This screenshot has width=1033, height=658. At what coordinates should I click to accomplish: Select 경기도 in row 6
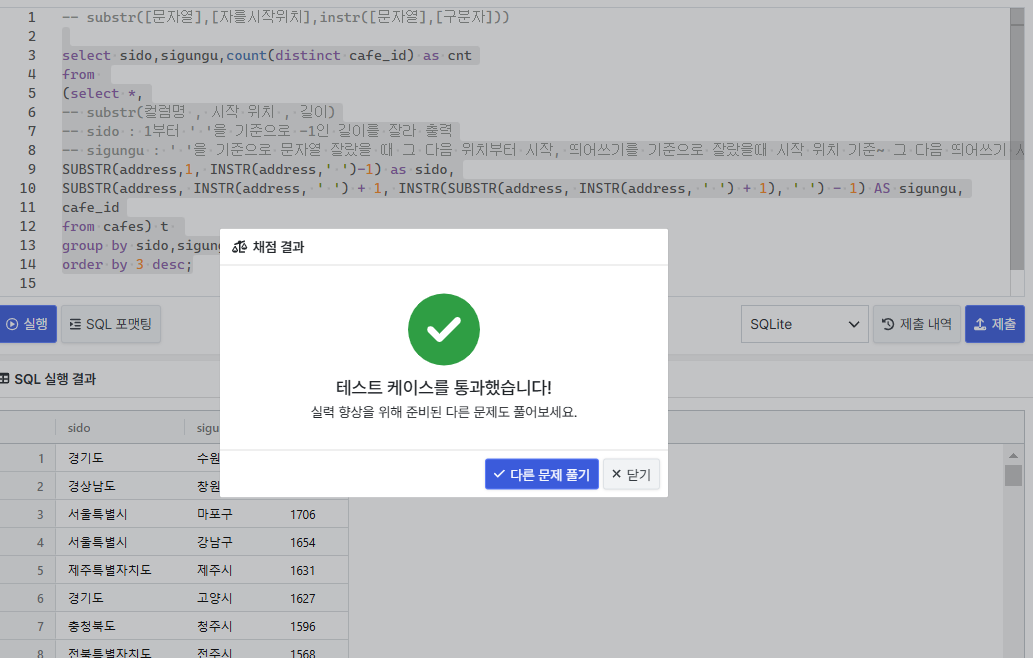pyautogui.click(x=86, y=598)
